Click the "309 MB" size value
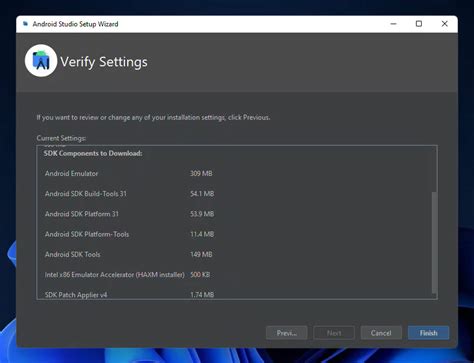 coord(201,173)
